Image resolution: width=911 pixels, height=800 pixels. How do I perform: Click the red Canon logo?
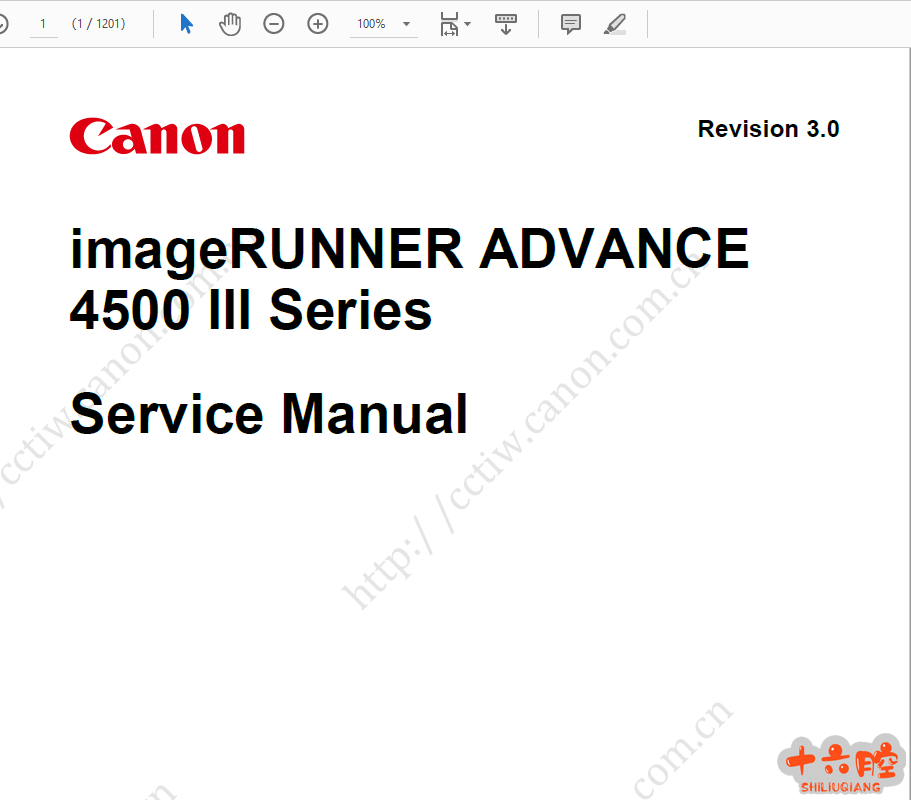[x=157, y=136]
